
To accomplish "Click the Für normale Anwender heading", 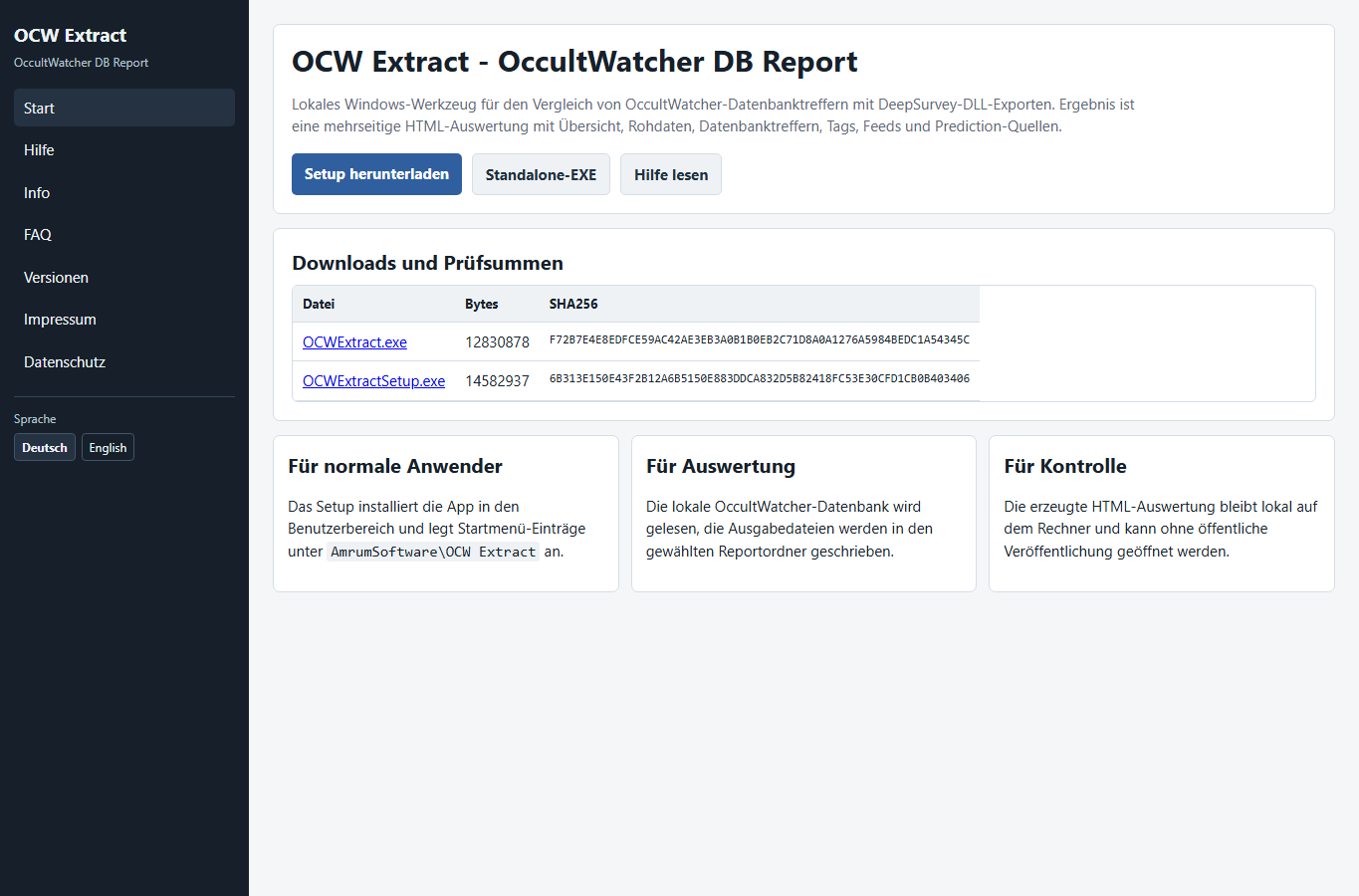I will point(395,466).
